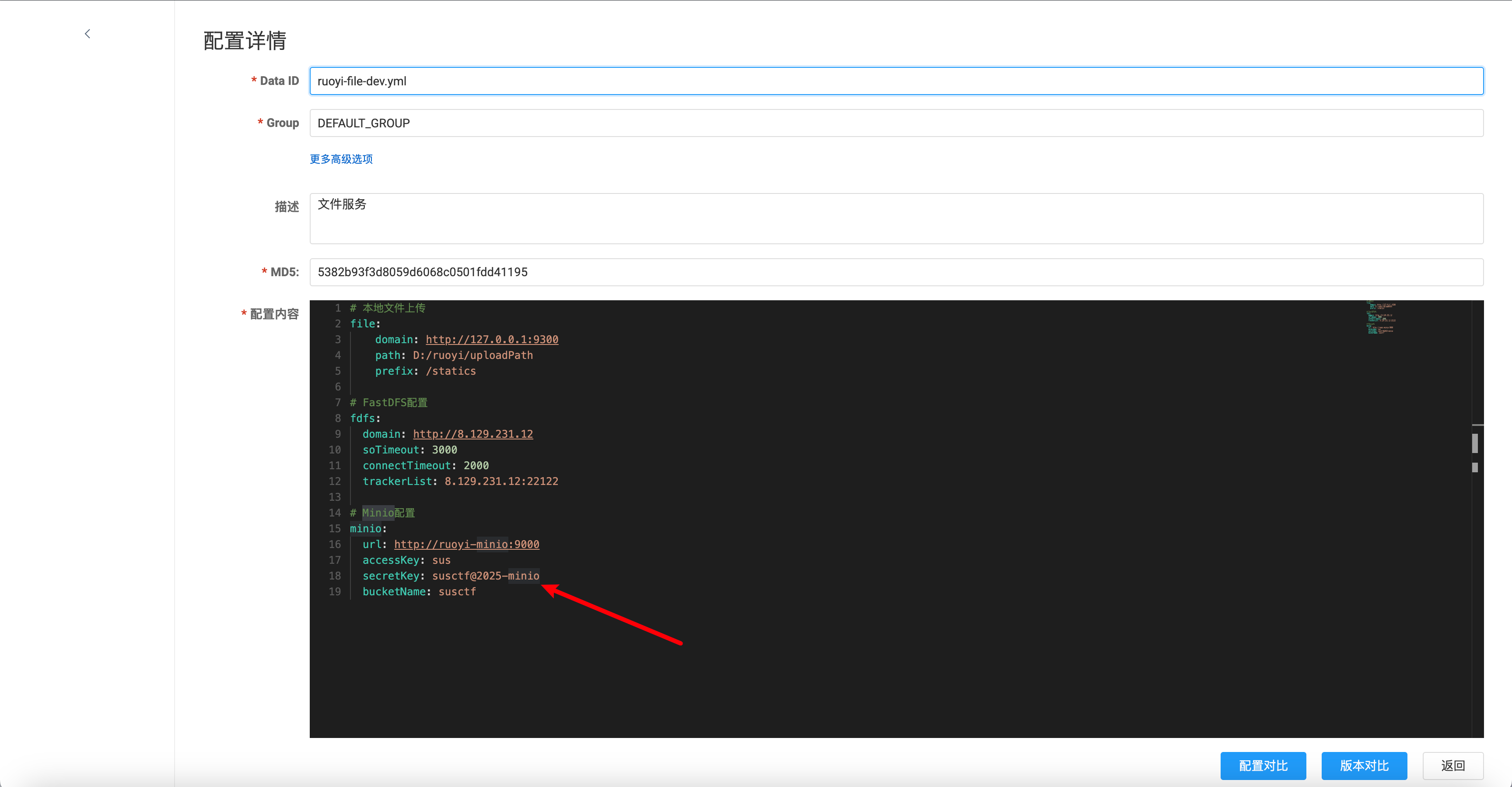The width and height of the screenshot is (1512, 787).
Task: Click the back arrow chevron icon
Action: coord(87,34)
